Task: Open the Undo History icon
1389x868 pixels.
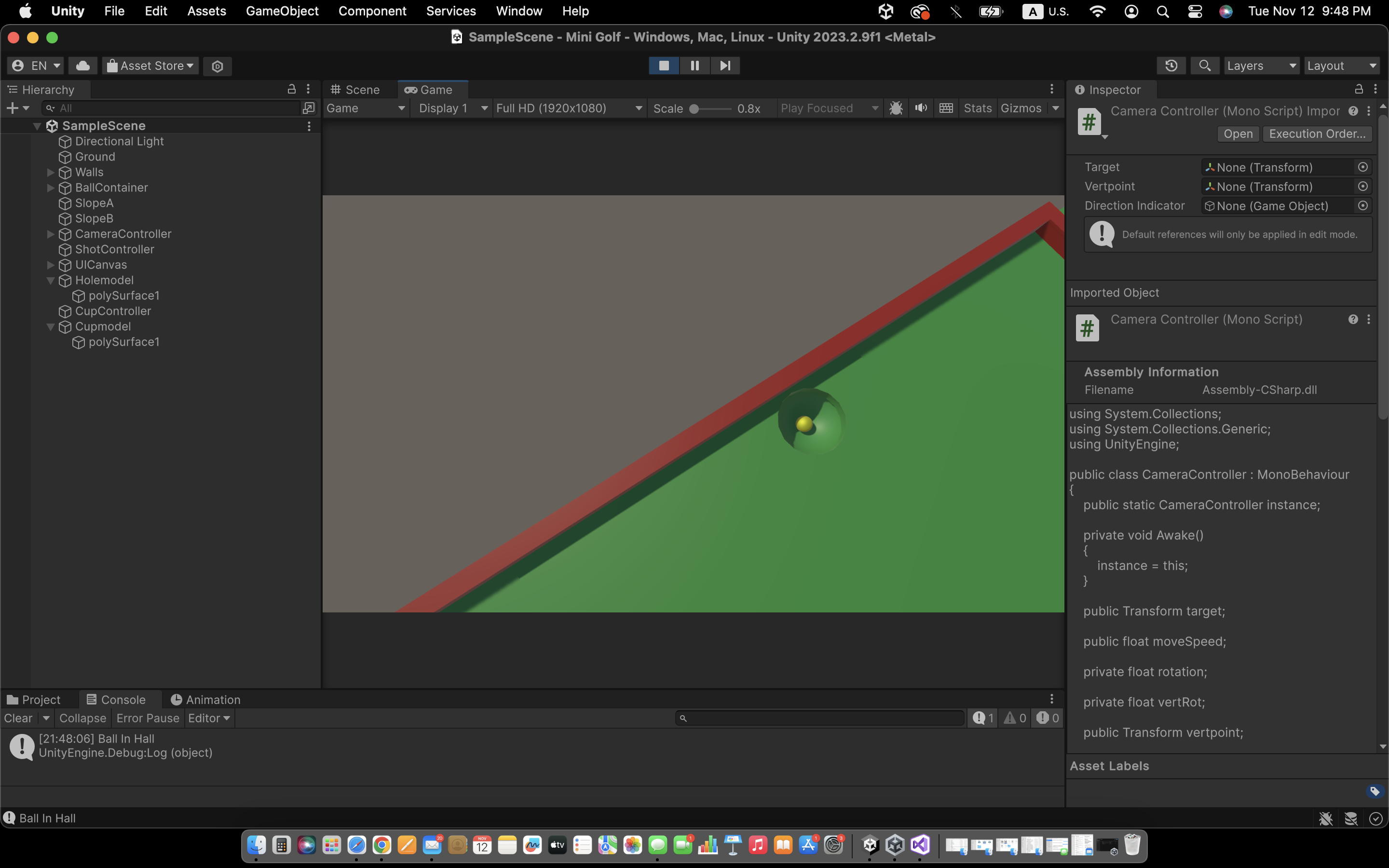Action: pos(1171,66)
